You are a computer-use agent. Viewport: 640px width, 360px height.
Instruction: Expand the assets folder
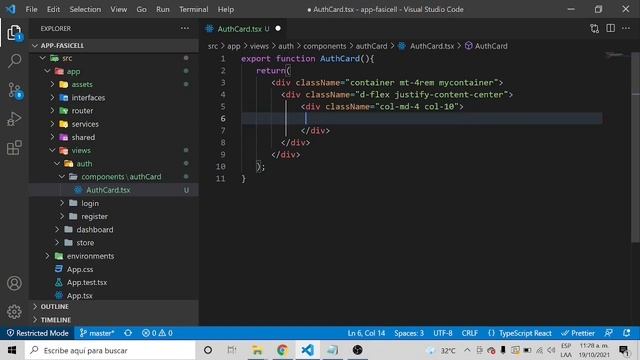click(53, 84)
